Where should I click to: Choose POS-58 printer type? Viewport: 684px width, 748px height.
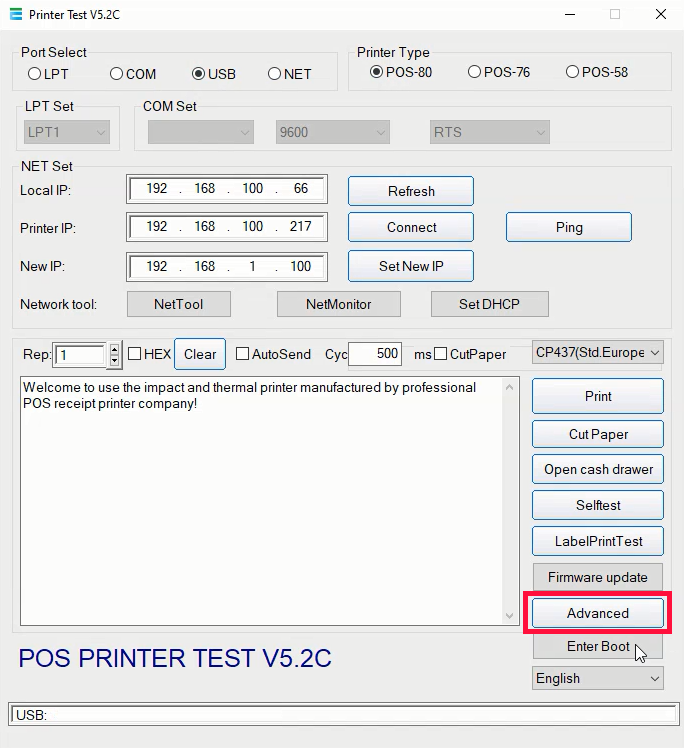tap(573, 72)
